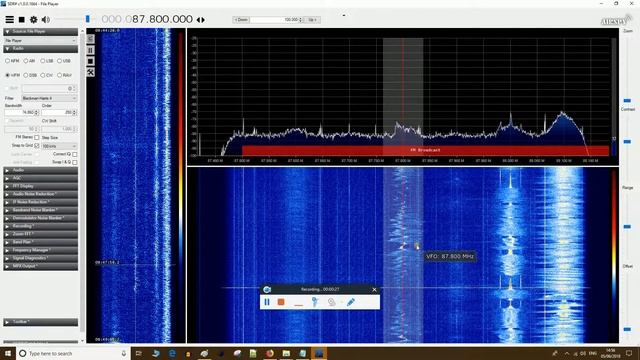Open the File Player source dropdown
This screenshot has width=640, height=360.
pos(40,40)
